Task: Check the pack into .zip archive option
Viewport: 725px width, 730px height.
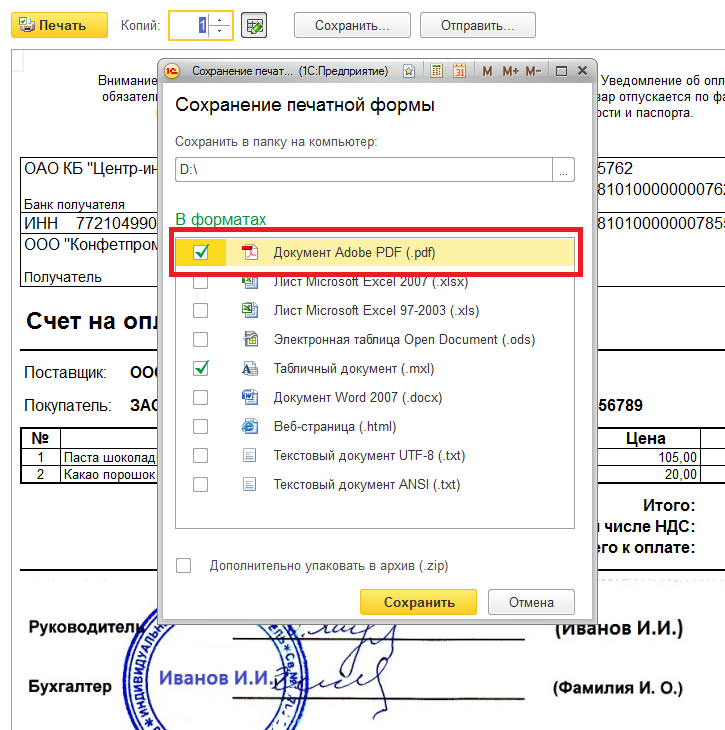Action: pos(183,566)
